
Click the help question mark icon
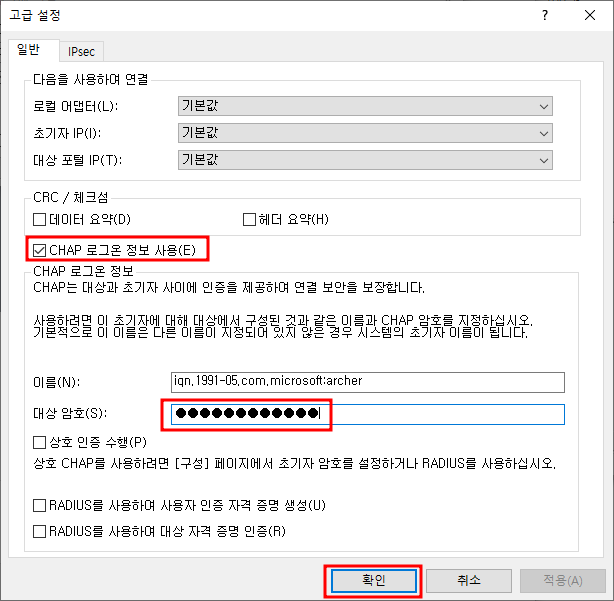[545, 15]
